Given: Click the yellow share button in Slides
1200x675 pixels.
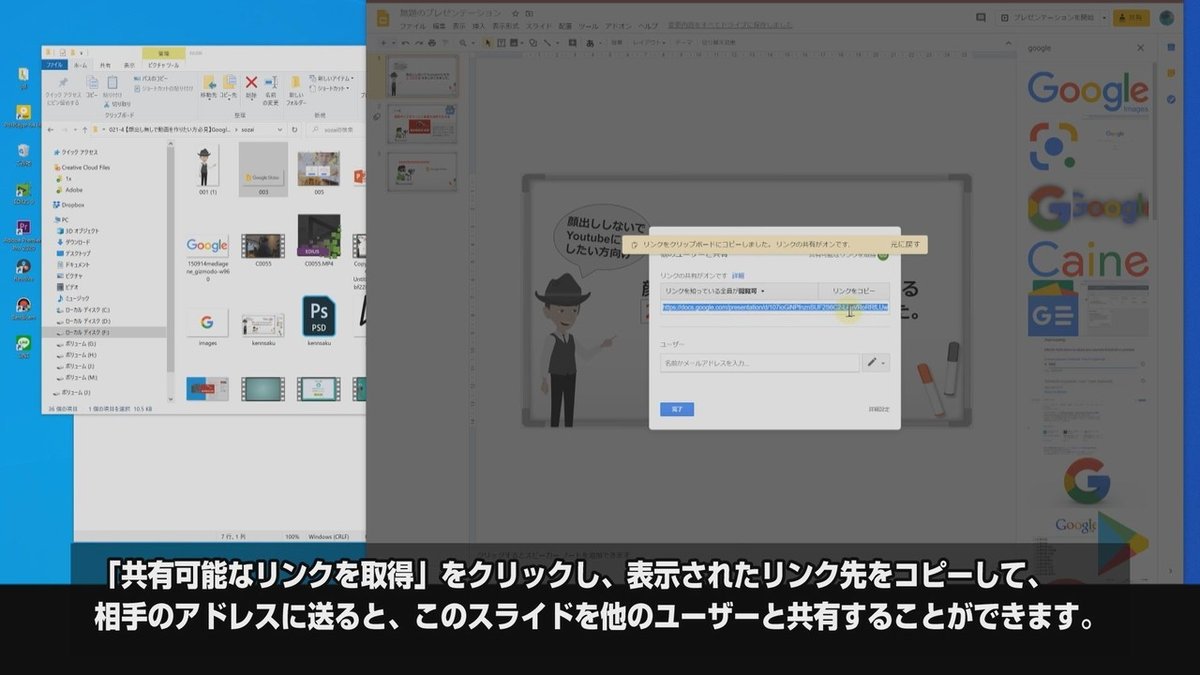Looking at the screenshot, I should coord(1131,18).
